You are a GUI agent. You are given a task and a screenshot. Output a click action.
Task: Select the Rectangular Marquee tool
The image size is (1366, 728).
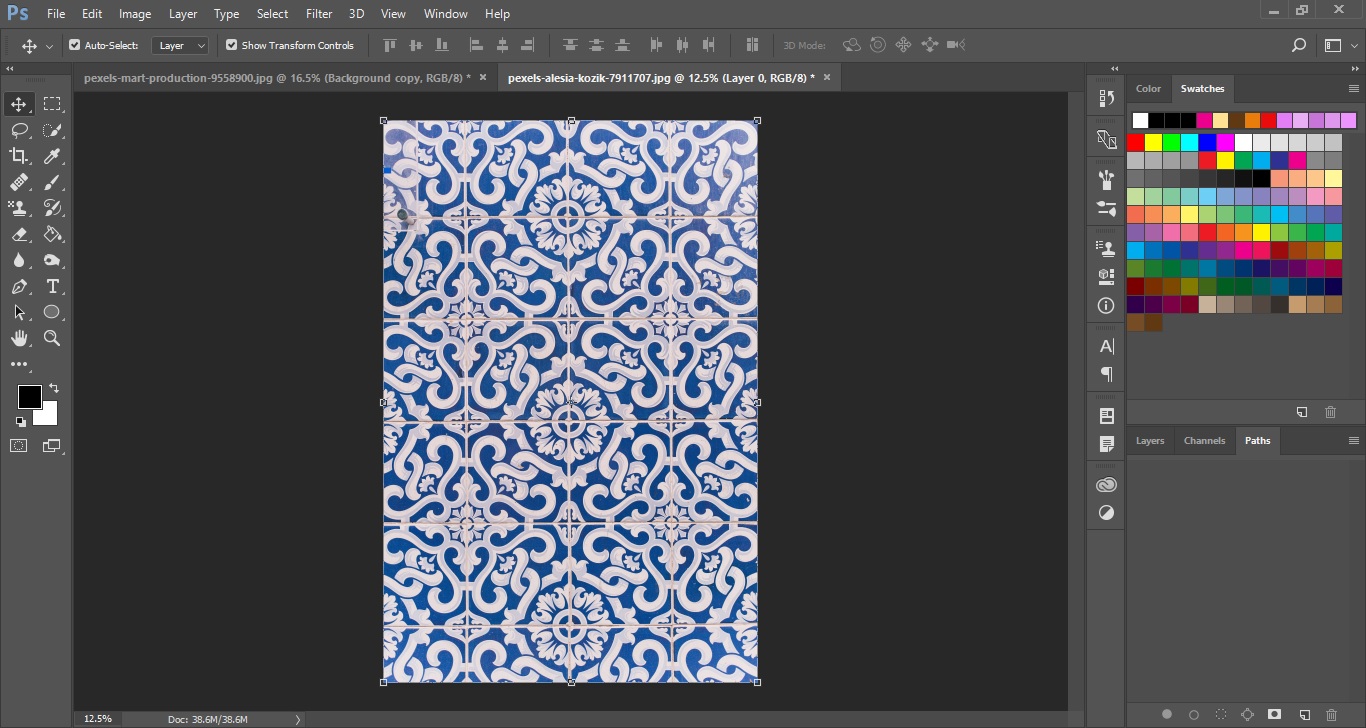52,104
